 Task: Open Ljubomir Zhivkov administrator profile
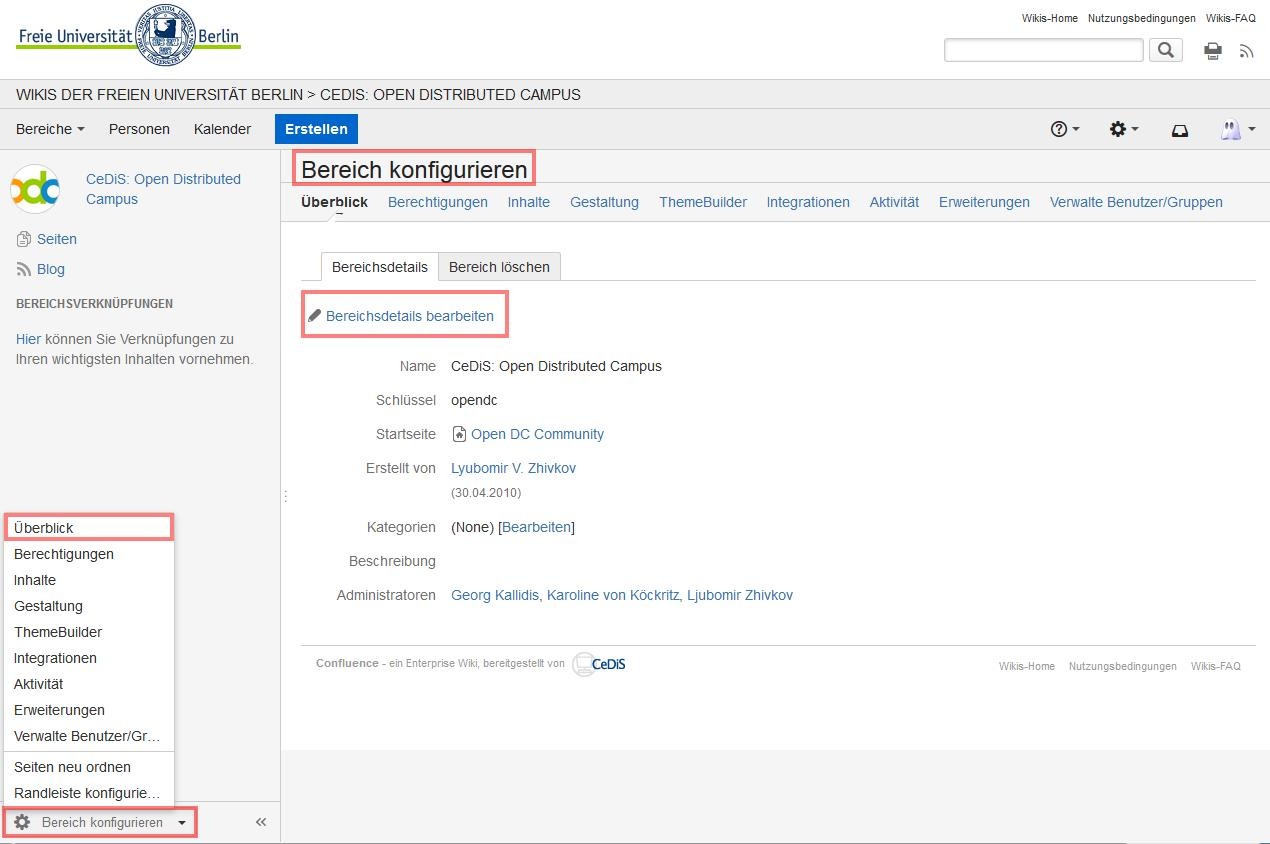[740, 595]
